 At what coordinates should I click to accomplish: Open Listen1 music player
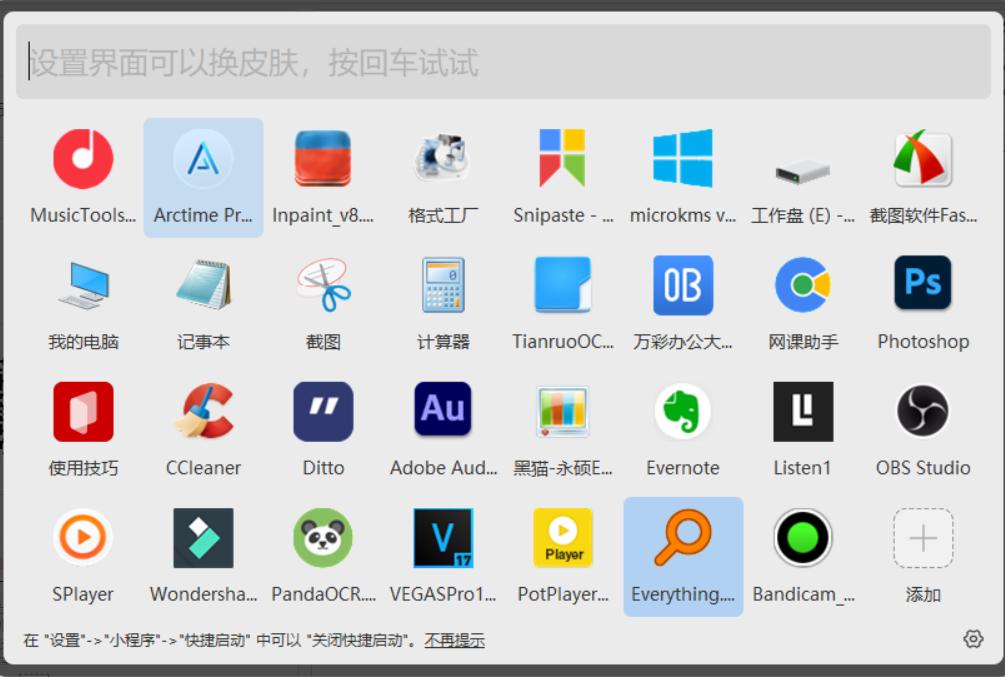[802, 423]
